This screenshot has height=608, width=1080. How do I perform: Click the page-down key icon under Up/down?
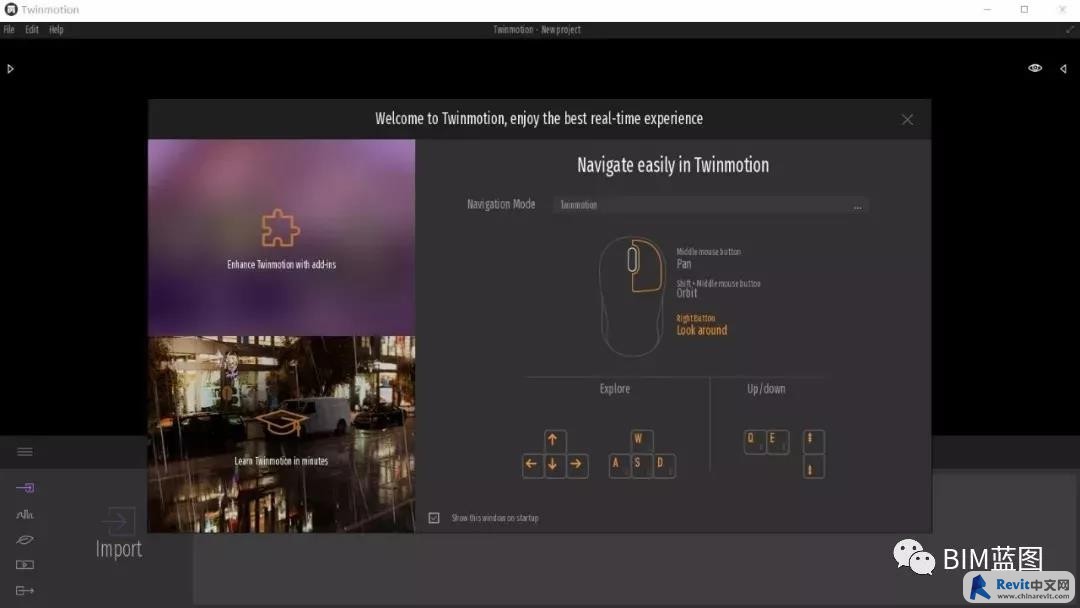813,467
